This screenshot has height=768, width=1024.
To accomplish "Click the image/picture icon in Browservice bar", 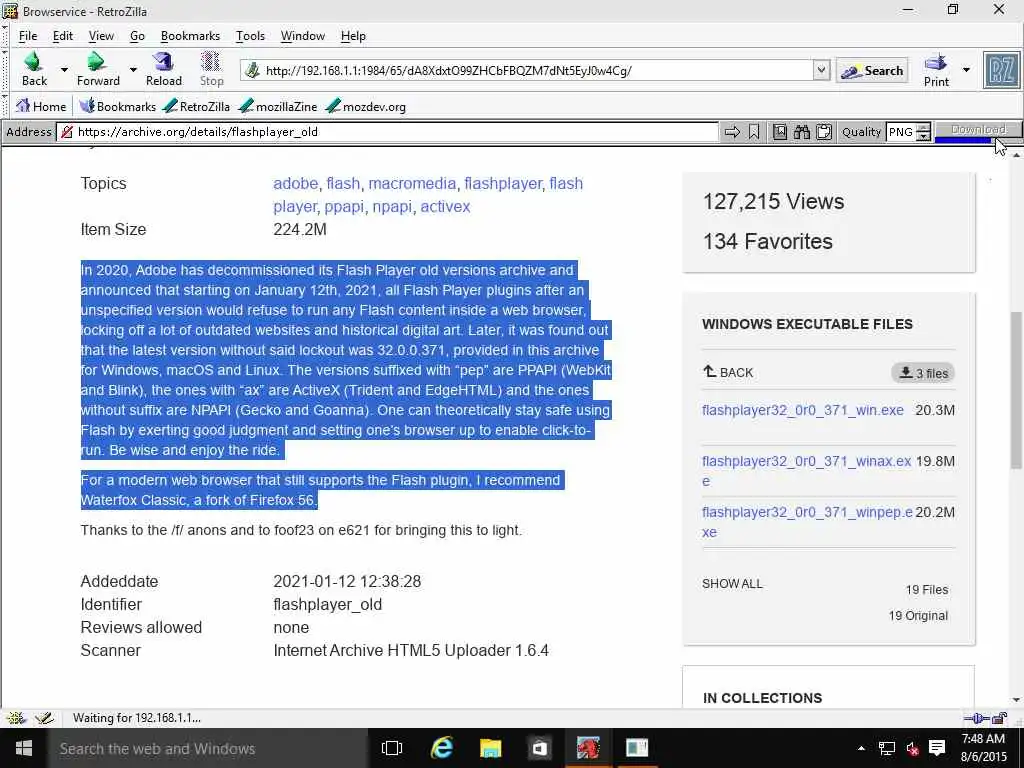I will (780, 132).
